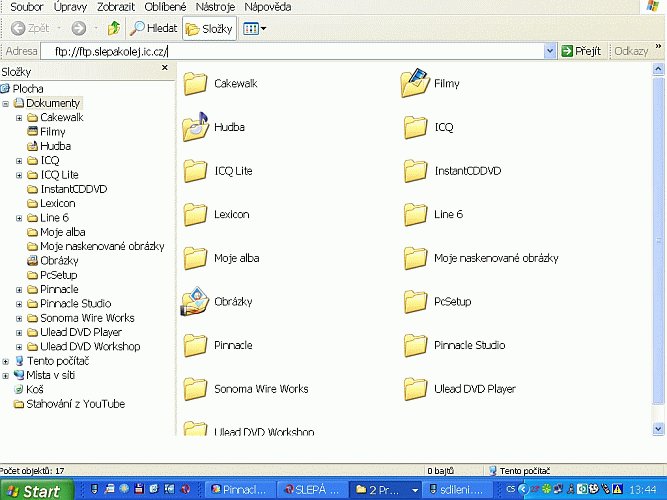Open the address bar dropdown arrow

point(549,51)
